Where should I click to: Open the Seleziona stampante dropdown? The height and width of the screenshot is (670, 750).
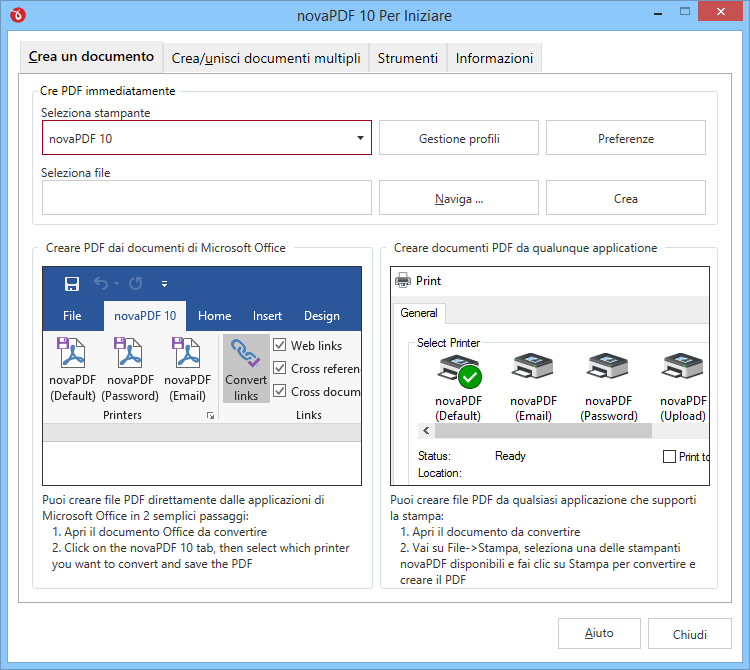click(x=207, y=138)
